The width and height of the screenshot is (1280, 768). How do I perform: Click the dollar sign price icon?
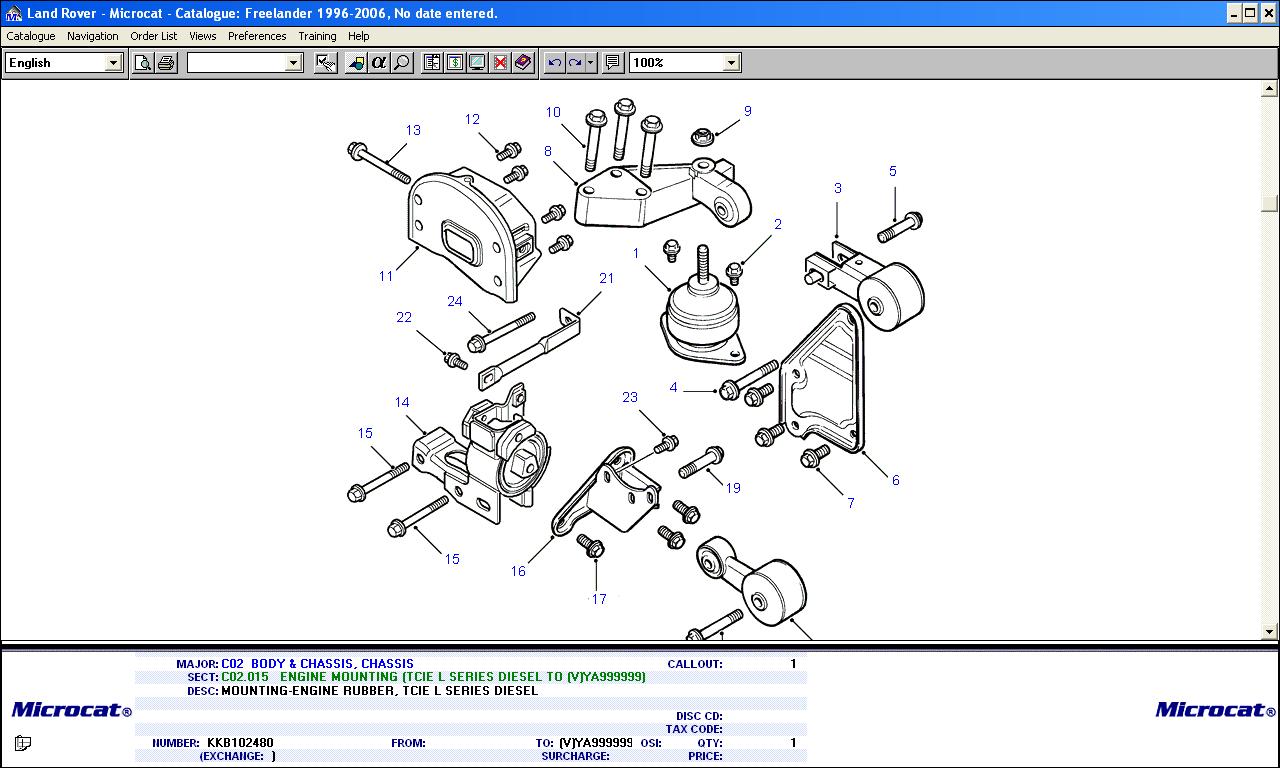click(455, 63)
